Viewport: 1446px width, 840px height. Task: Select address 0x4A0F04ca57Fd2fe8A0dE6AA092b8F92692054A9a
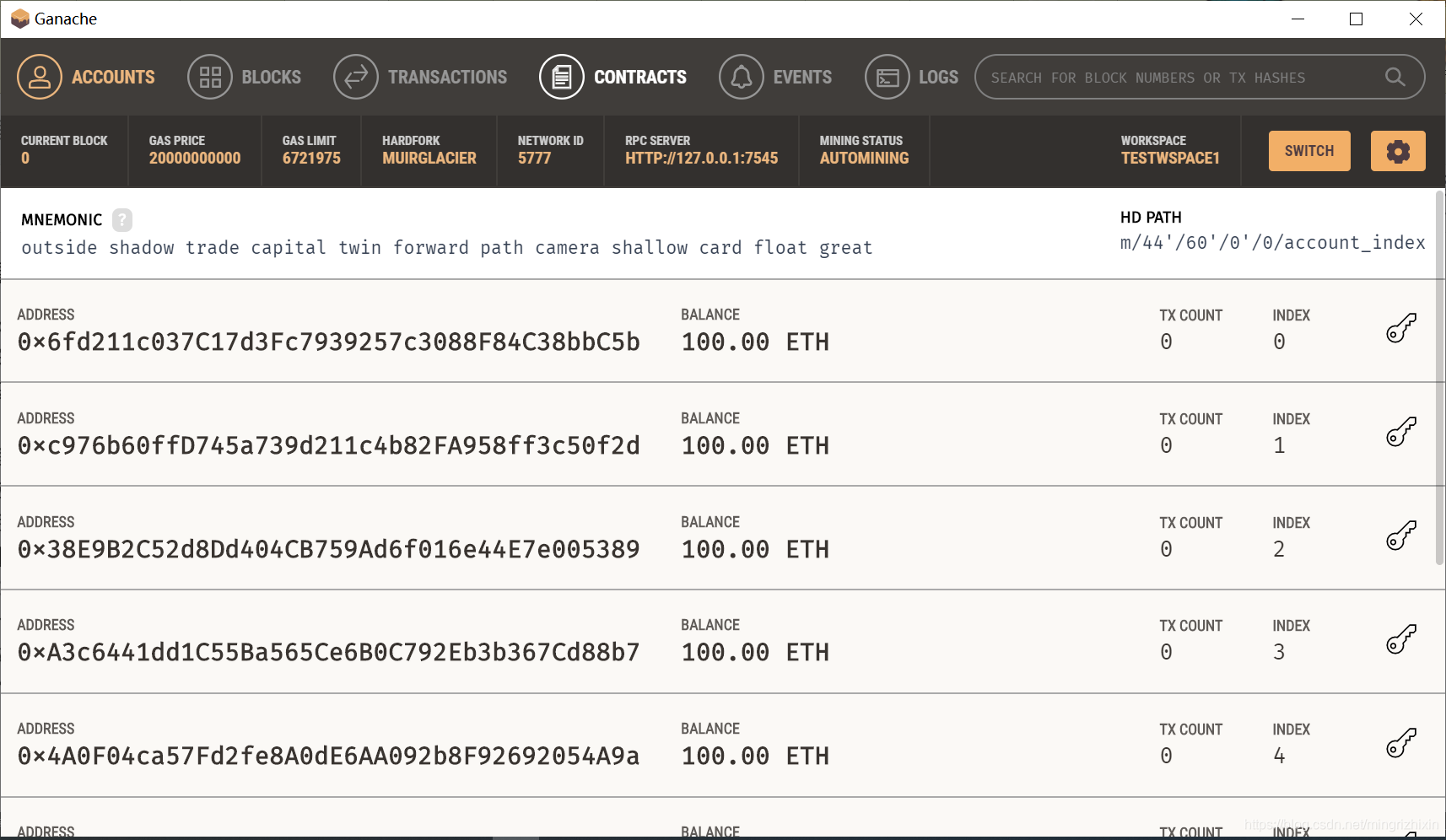329,756
